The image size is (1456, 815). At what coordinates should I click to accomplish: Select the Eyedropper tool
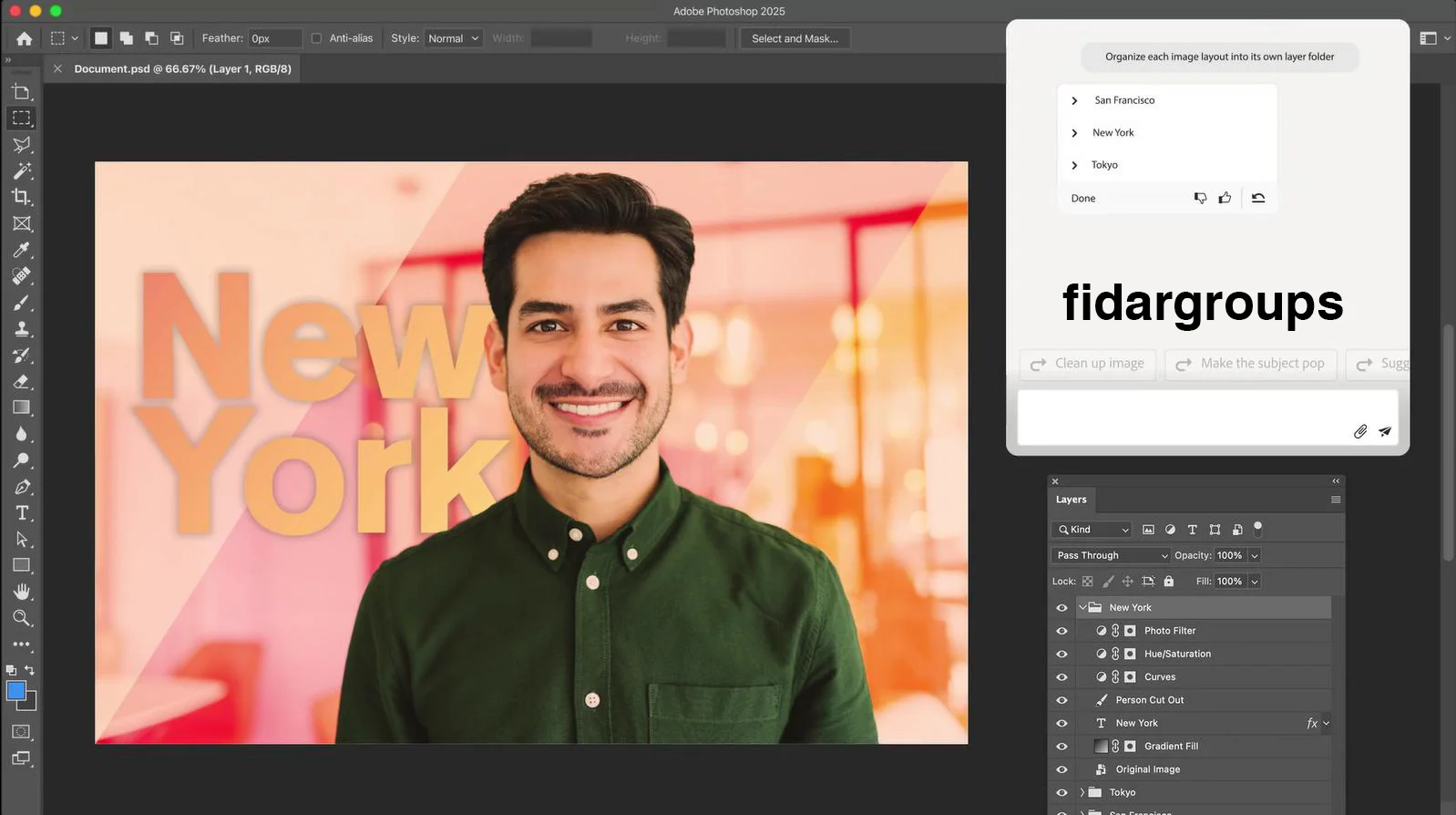tap(22, 250)
